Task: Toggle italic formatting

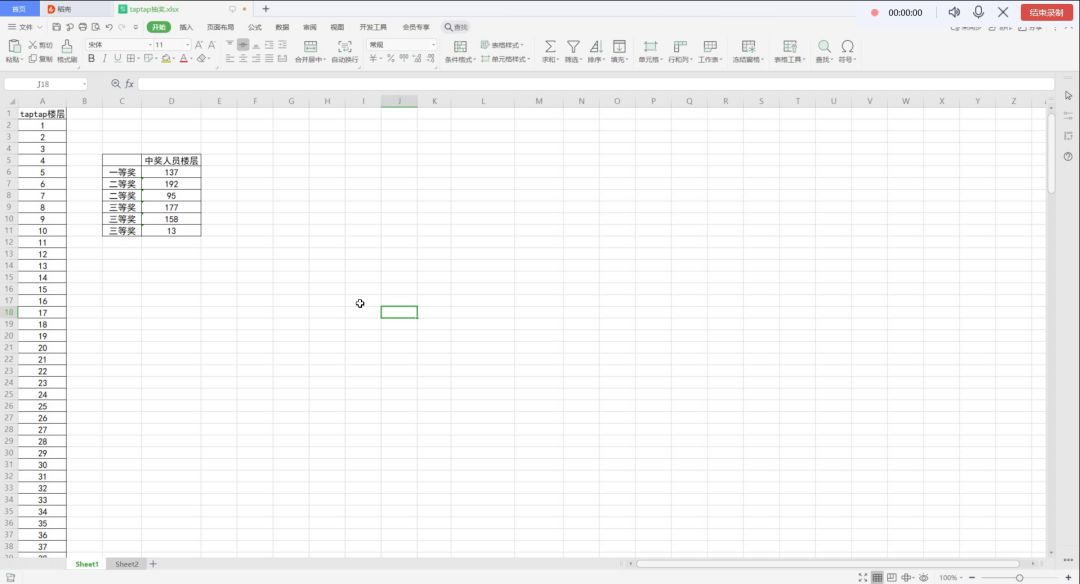Action: (104, 59)
